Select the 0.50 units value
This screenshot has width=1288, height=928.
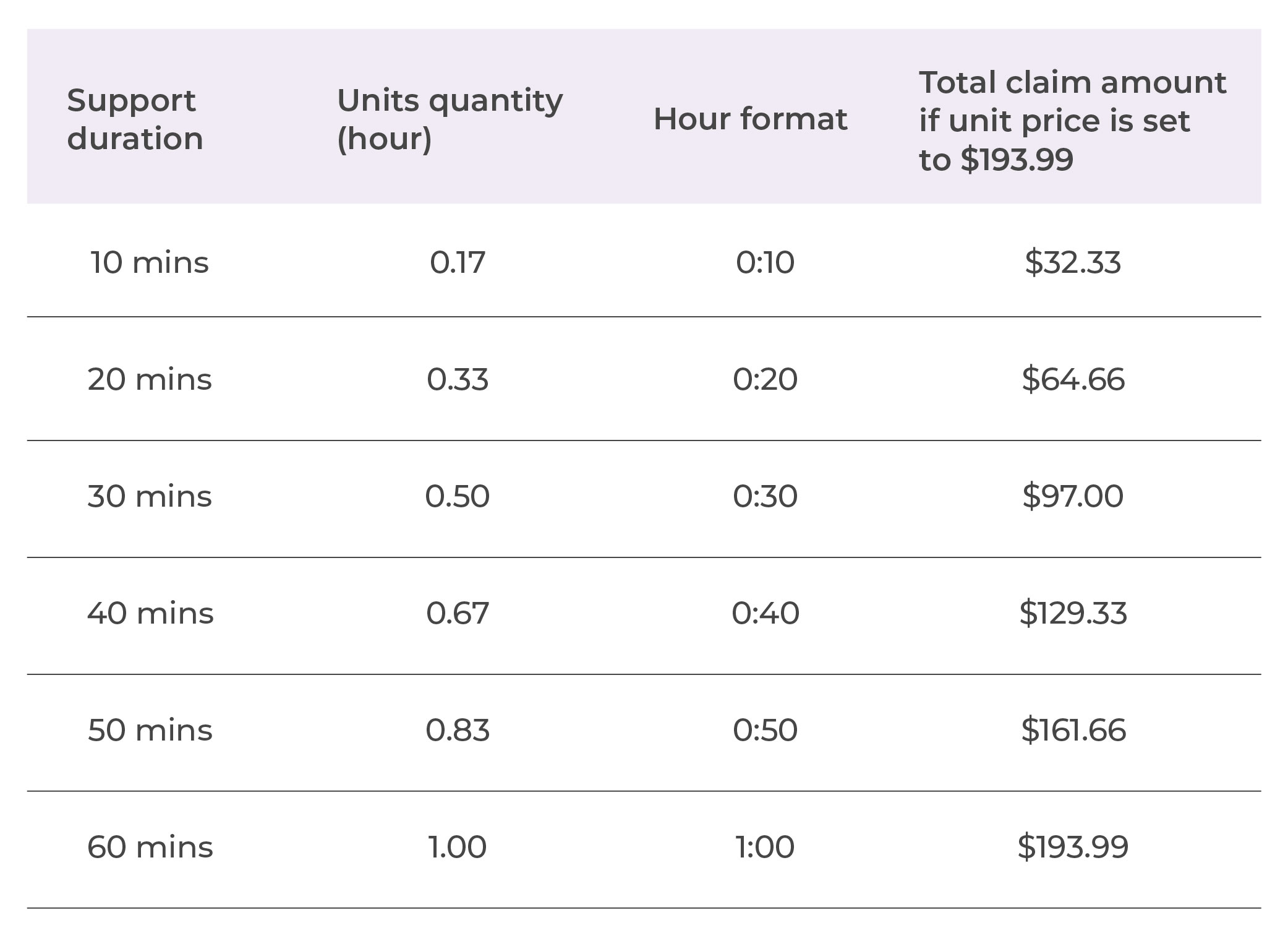458,496
